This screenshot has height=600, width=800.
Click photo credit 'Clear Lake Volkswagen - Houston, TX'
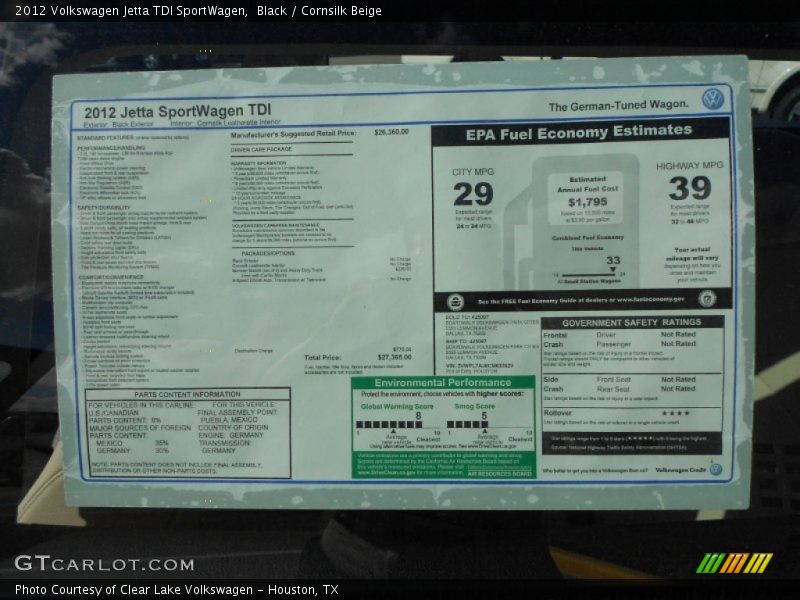[230, 590]
